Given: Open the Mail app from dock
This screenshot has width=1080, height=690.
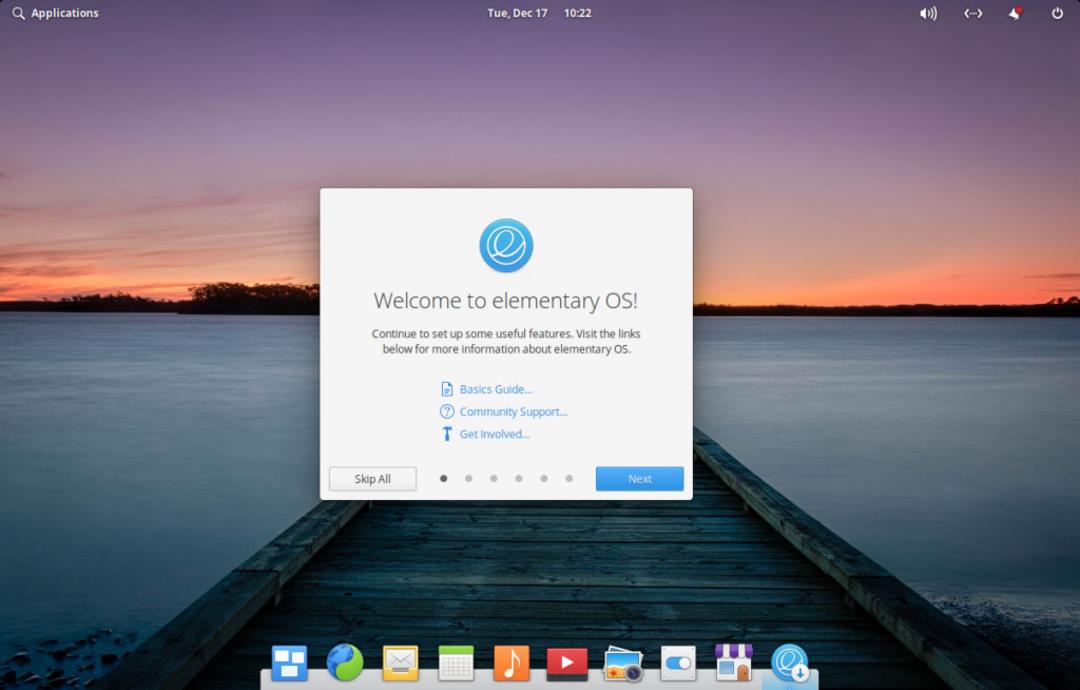Looking at the screenshot, I should click(x=400, y=663).
